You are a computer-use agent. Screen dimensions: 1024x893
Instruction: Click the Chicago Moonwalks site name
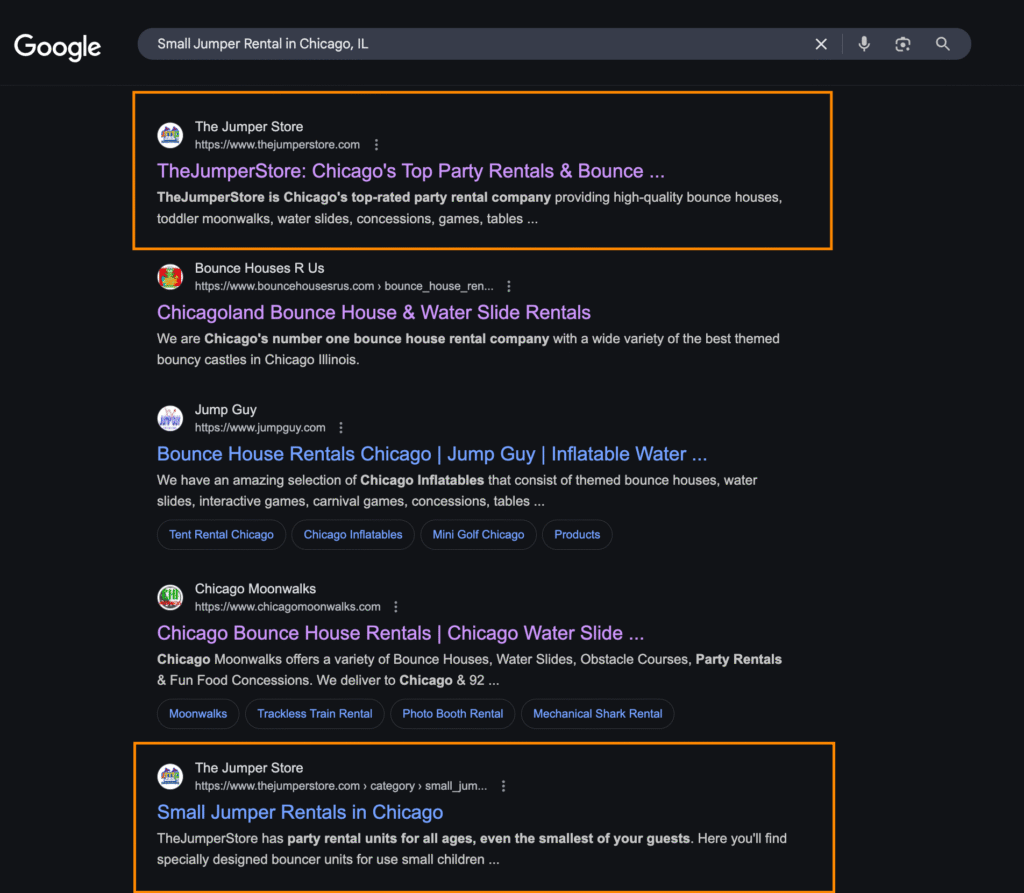pyautogui.click(x=255, y=589)
